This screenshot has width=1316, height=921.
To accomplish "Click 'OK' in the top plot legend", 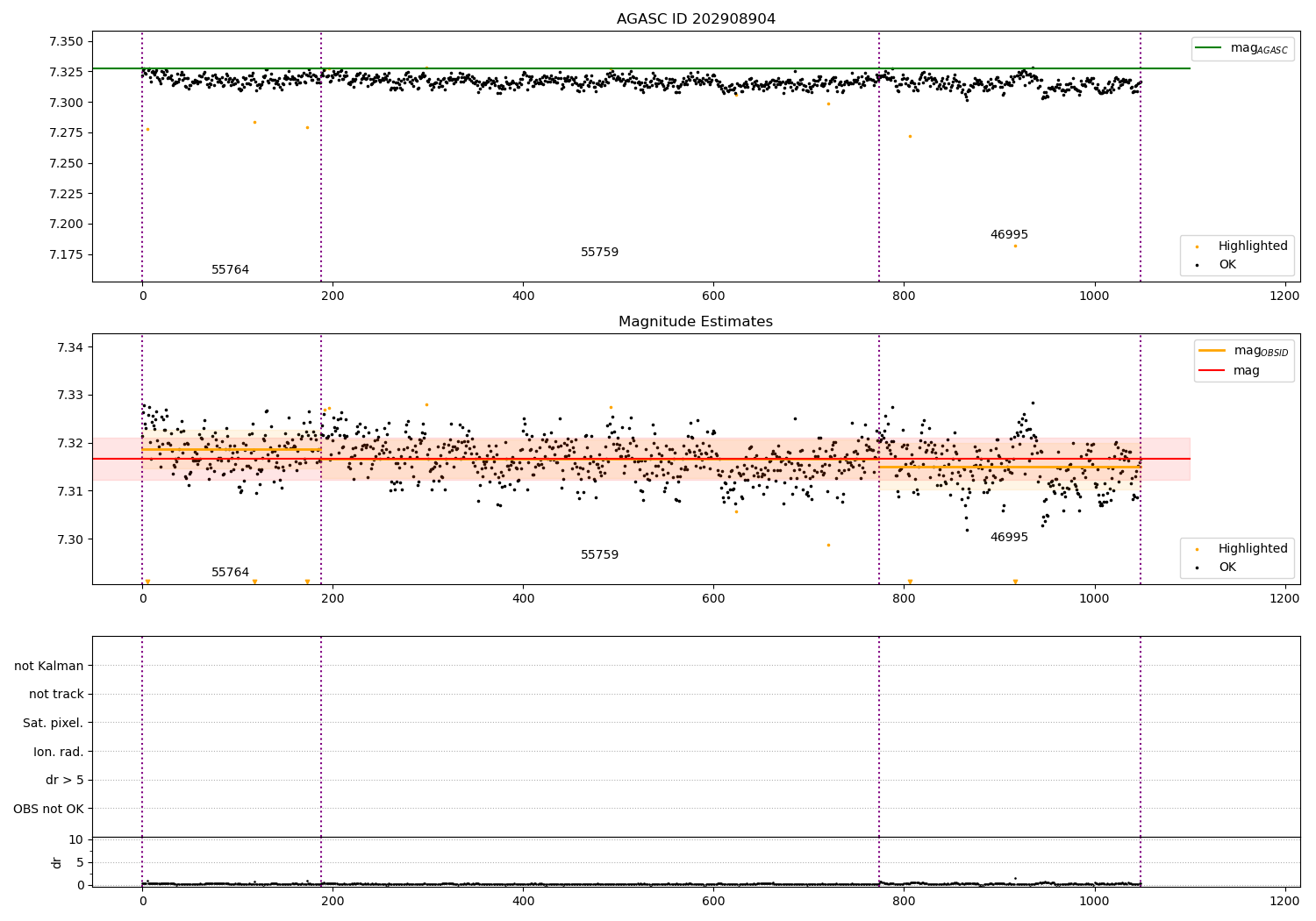I will click(x=1227, y=264).
